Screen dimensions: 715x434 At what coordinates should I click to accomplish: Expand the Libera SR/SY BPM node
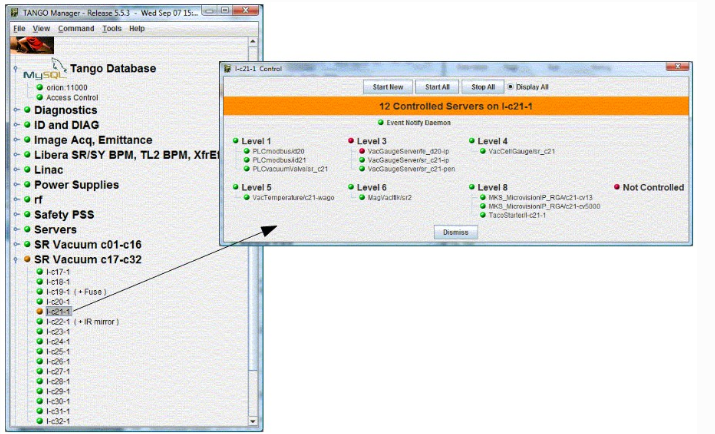coord(16,155)
